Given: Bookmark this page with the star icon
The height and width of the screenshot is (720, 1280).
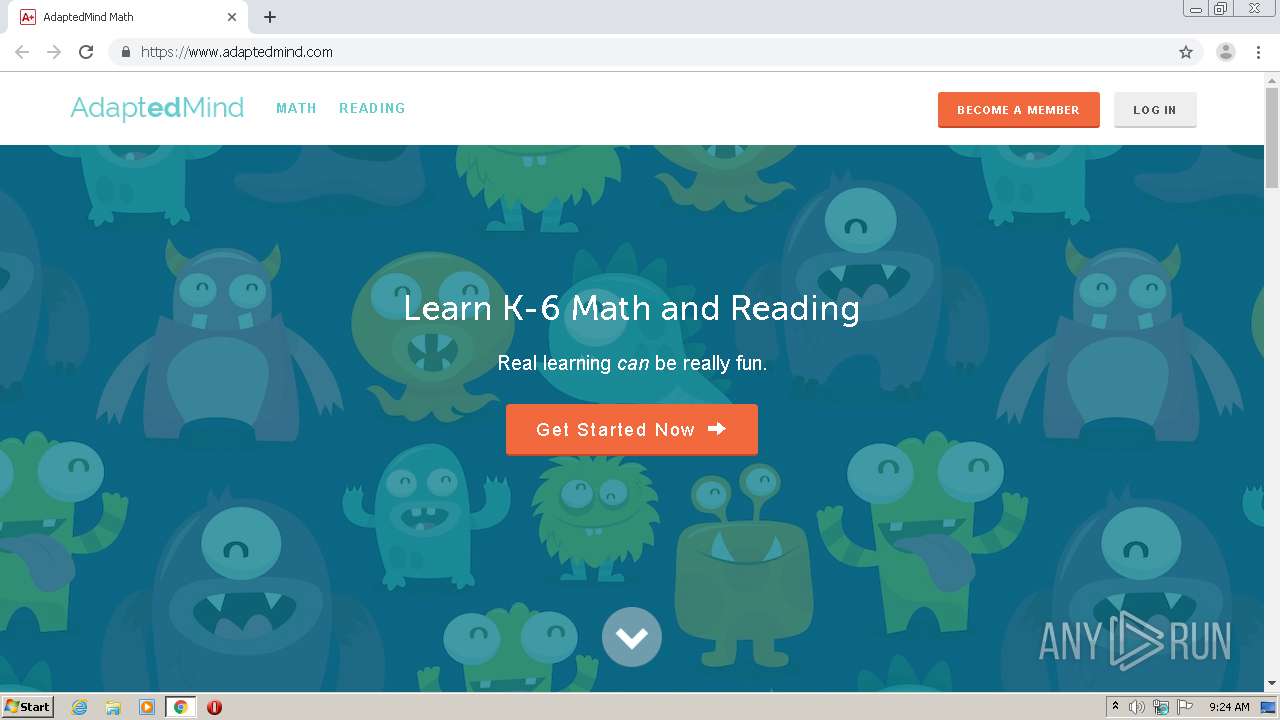Looking at the screenshot, I should click(1186, 52).
